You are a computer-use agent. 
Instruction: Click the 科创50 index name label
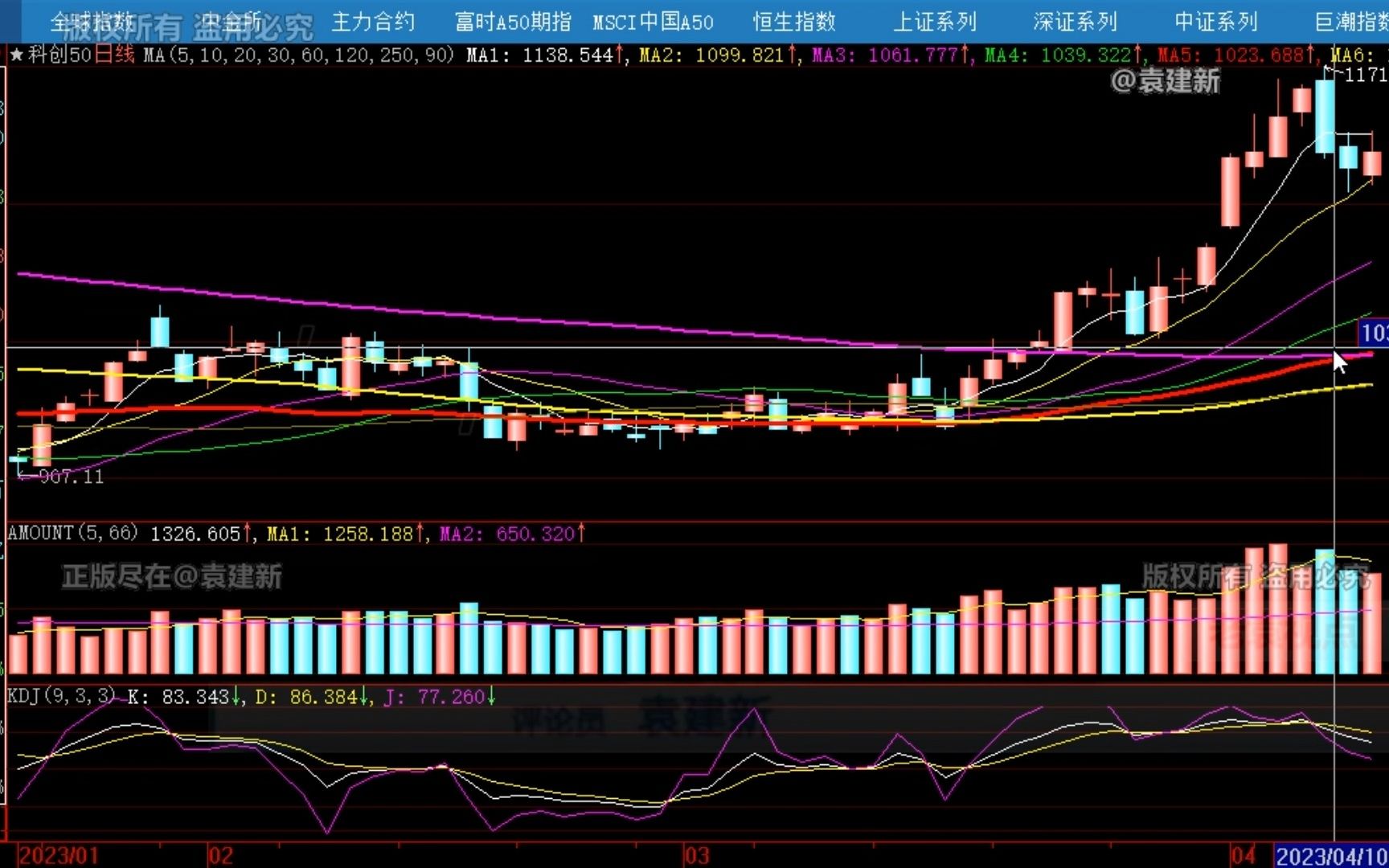(x=59, y=55)
